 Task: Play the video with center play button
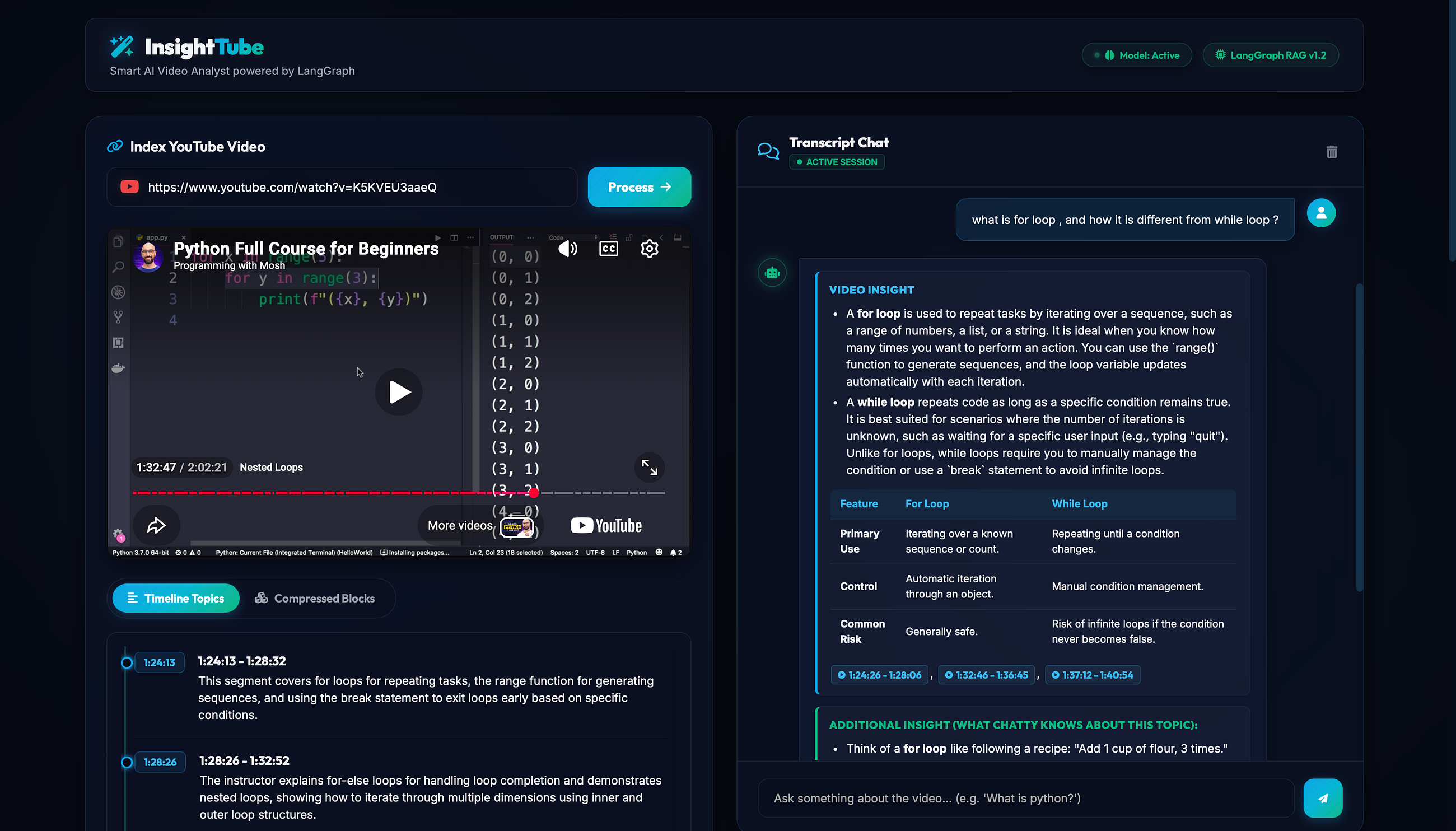(399, 392)
